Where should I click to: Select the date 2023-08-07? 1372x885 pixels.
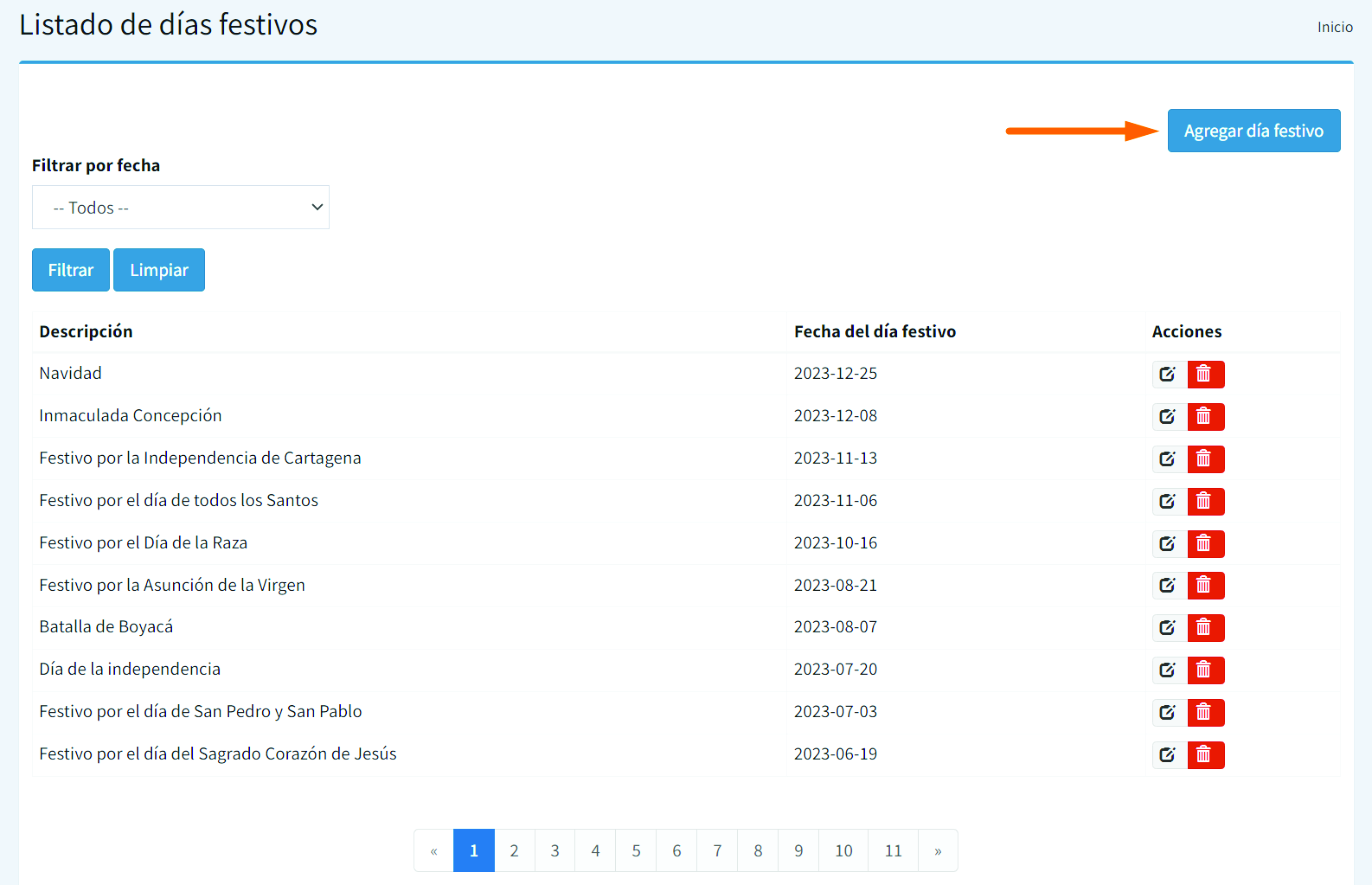[x=835, y=626]
